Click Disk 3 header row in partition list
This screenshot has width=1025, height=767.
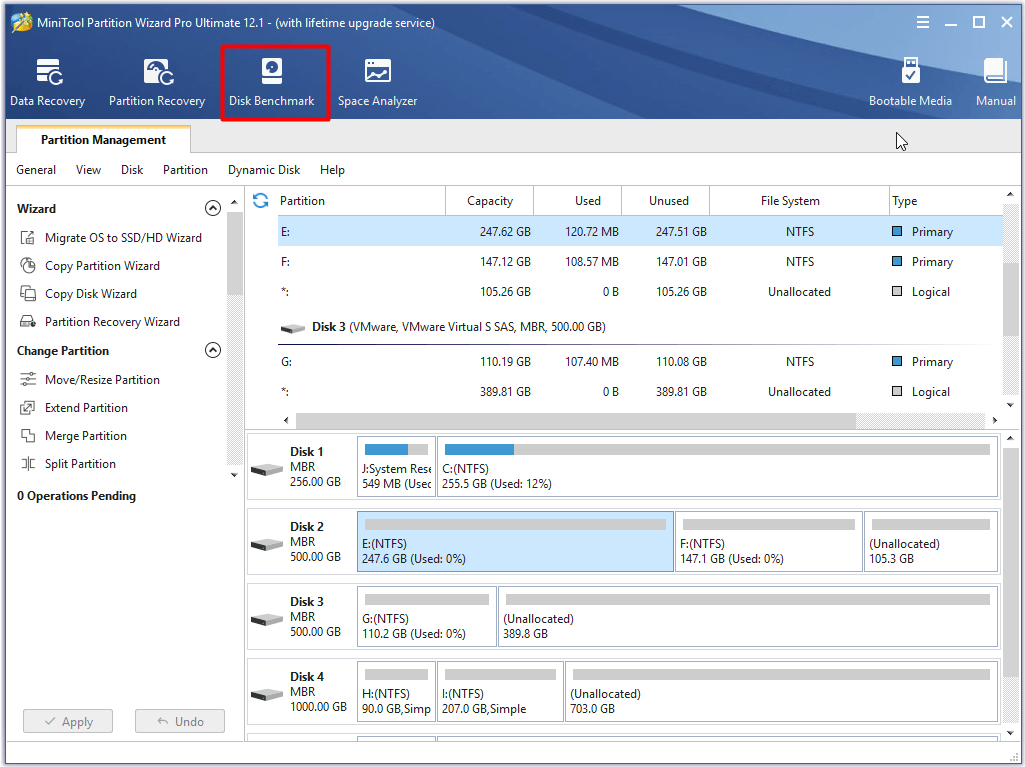640,327
